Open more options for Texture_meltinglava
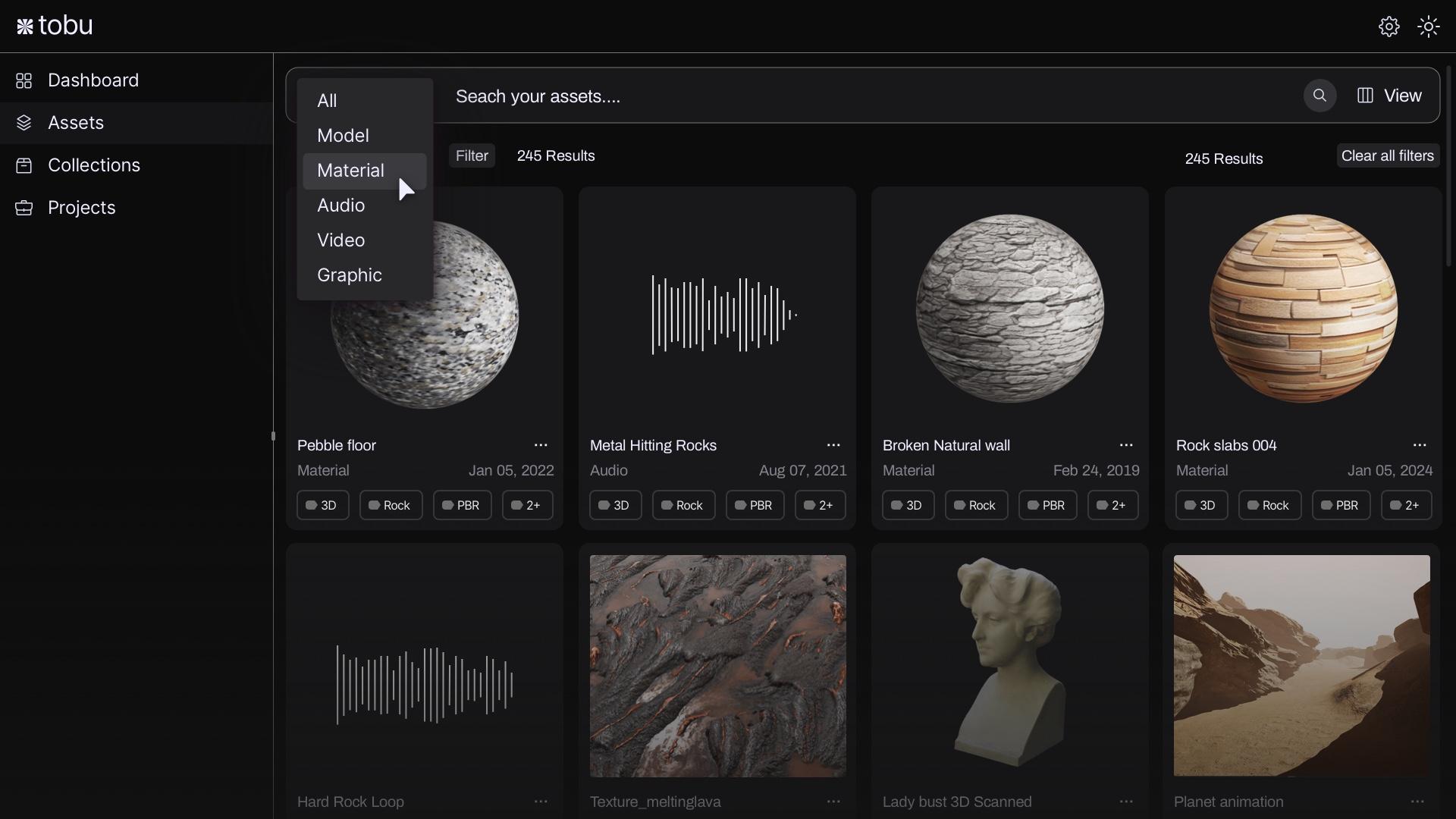The width and height of the screenshot is (1456, 819). click(833, 802)
